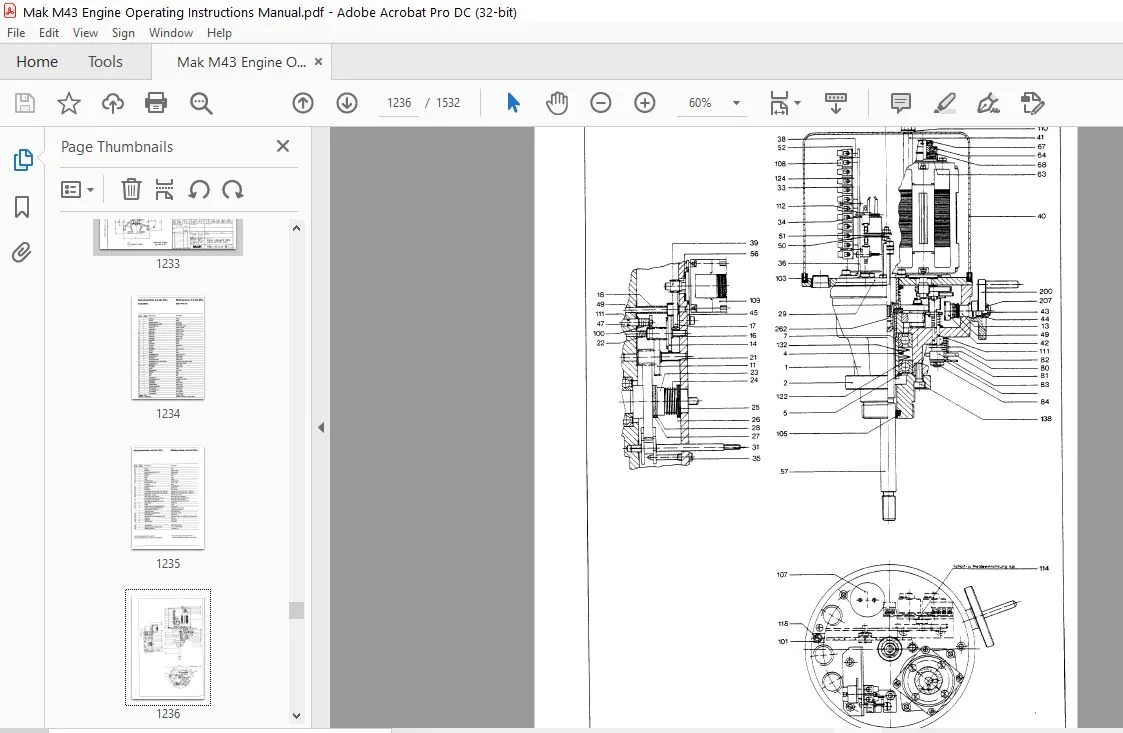1123x733 pixels.
Task: Switch to the Home tab
Action: point(37,62)
